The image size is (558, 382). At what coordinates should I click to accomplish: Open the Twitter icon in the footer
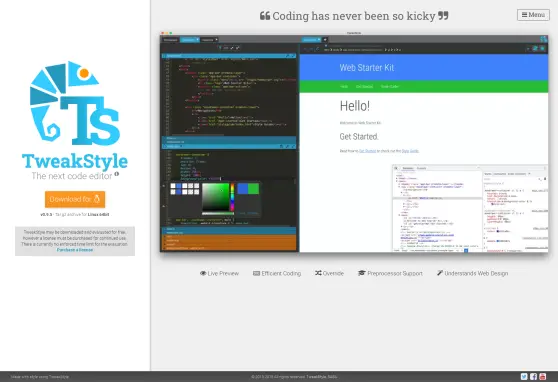[524, 376]
